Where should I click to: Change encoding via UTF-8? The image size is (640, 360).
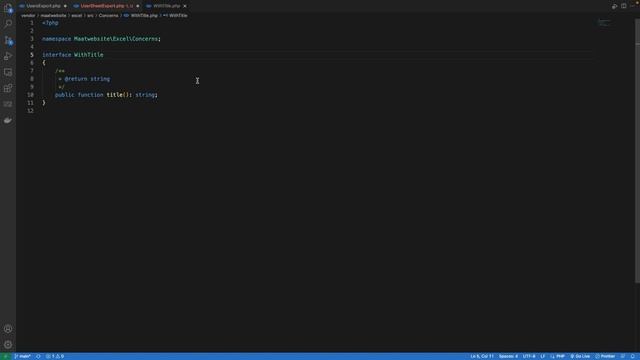point(529,356)
